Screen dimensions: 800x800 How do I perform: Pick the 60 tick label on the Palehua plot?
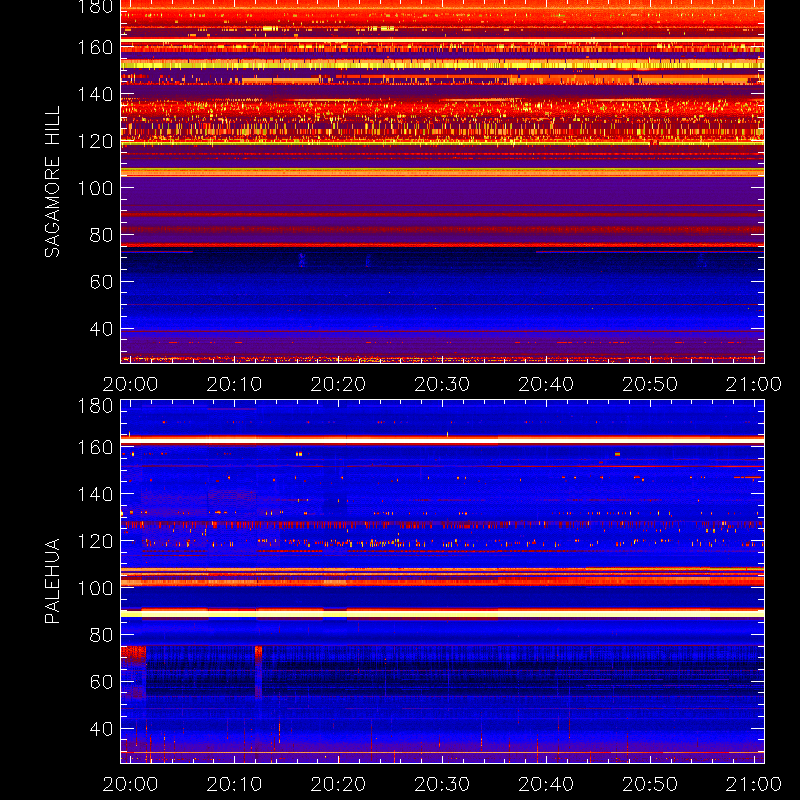click(101, 682)
